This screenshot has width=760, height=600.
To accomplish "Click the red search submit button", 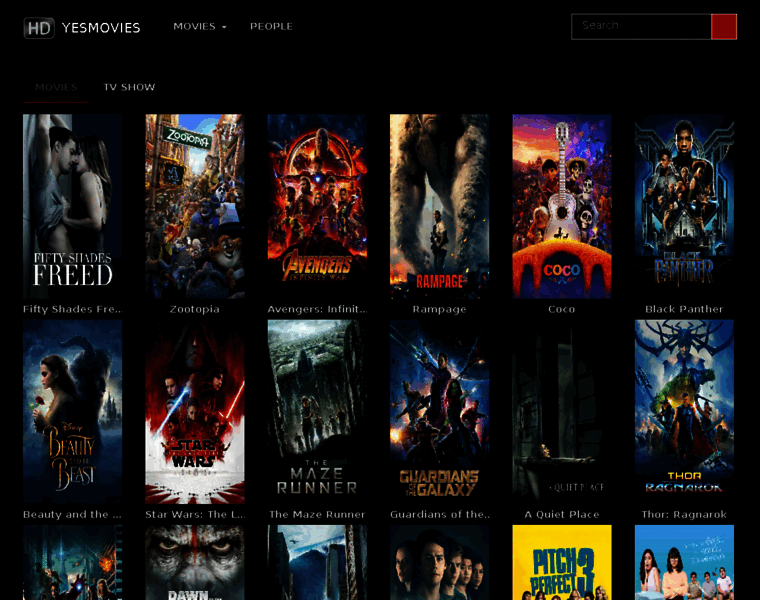I will coord(724,26).
